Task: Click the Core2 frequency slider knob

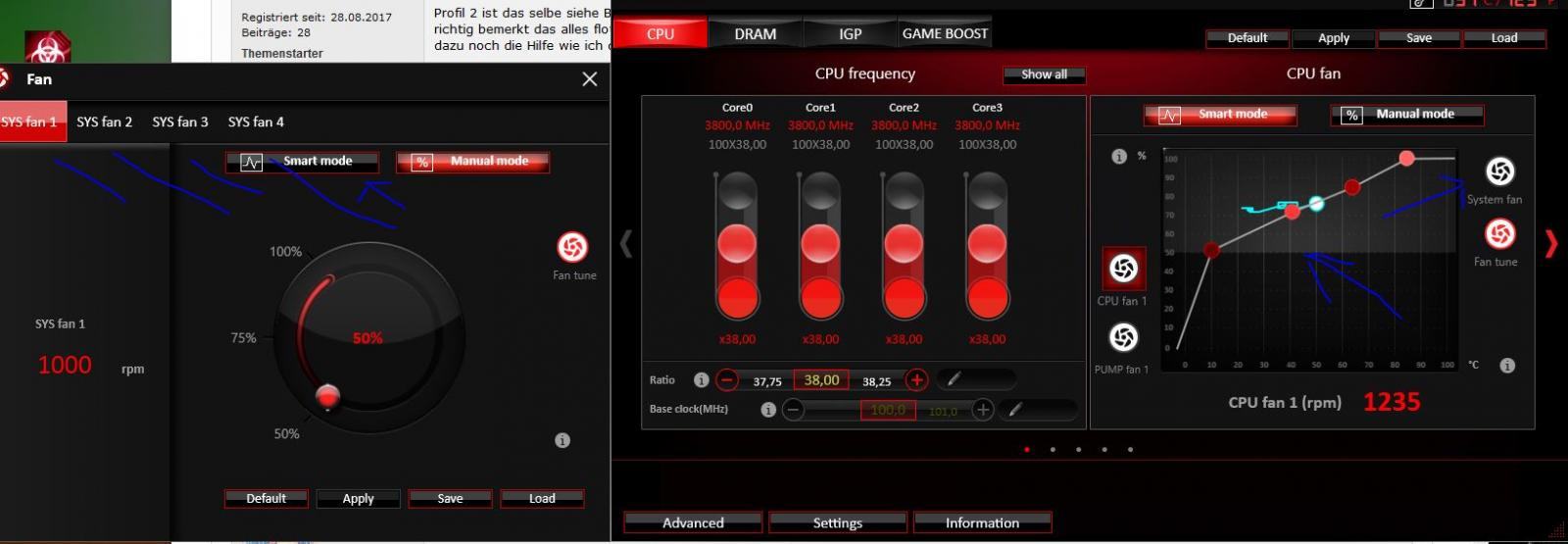Action: (904, 242)
